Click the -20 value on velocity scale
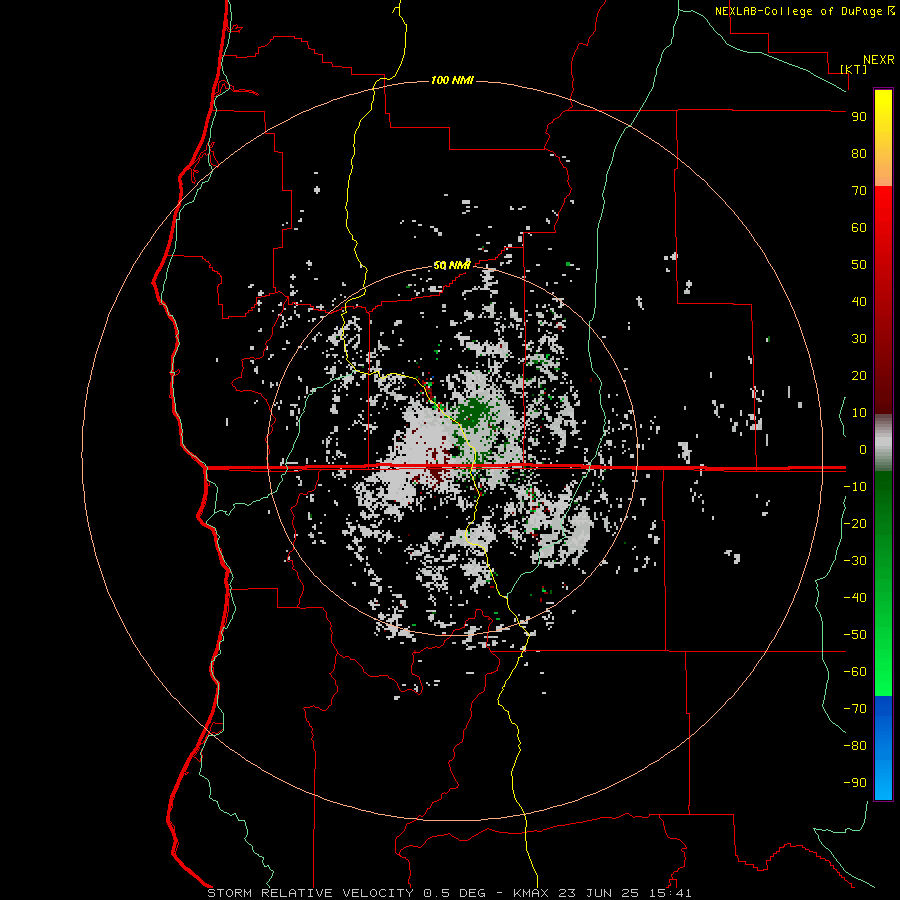The height and width of the screenshot is (900, 900). (x=855, y=524)
